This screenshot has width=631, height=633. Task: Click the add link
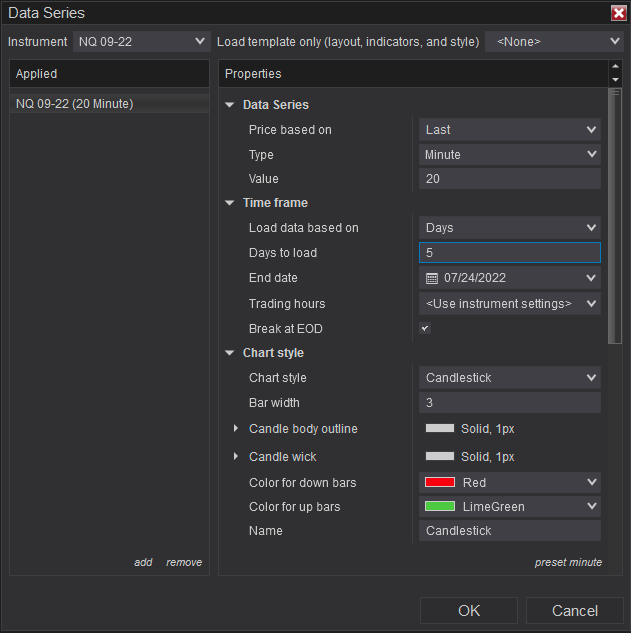[x=143, y=562]
